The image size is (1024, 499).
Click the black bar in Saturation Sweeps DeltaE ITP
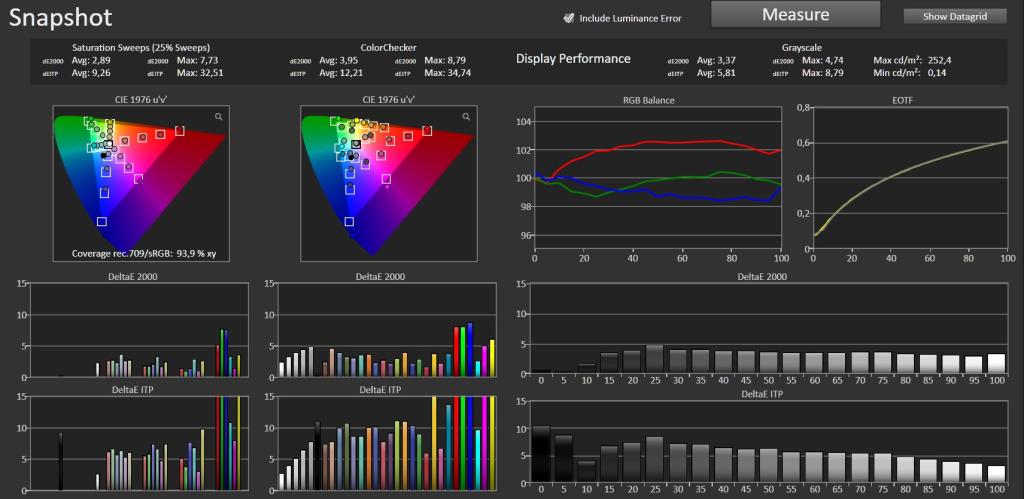[x=60, y=461]
